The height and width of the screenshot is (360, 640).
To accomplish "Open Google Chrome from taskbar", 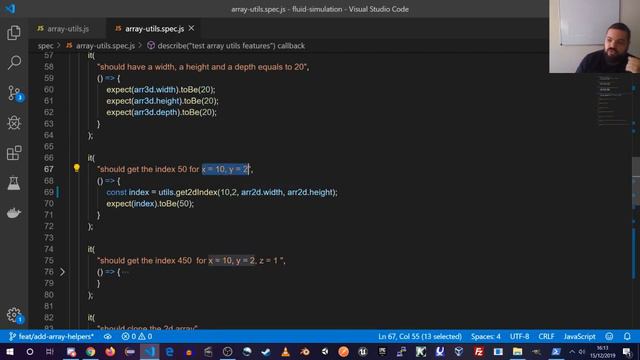I will 90,351.
